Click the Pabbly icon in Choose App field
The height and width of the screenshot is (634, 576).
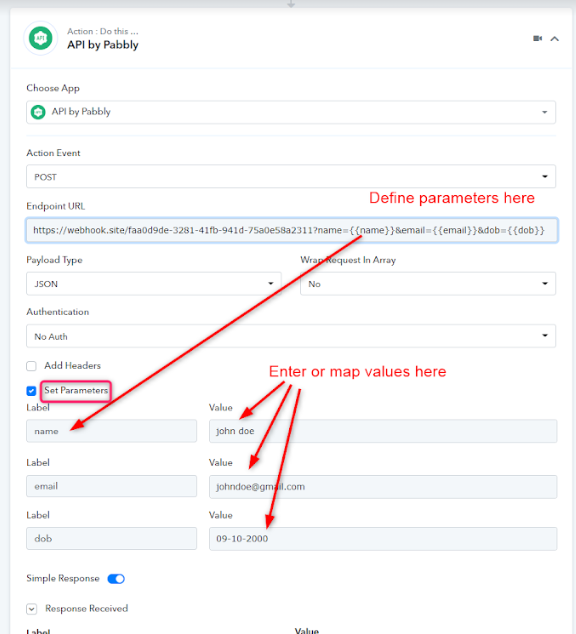[x=38, y=112]
